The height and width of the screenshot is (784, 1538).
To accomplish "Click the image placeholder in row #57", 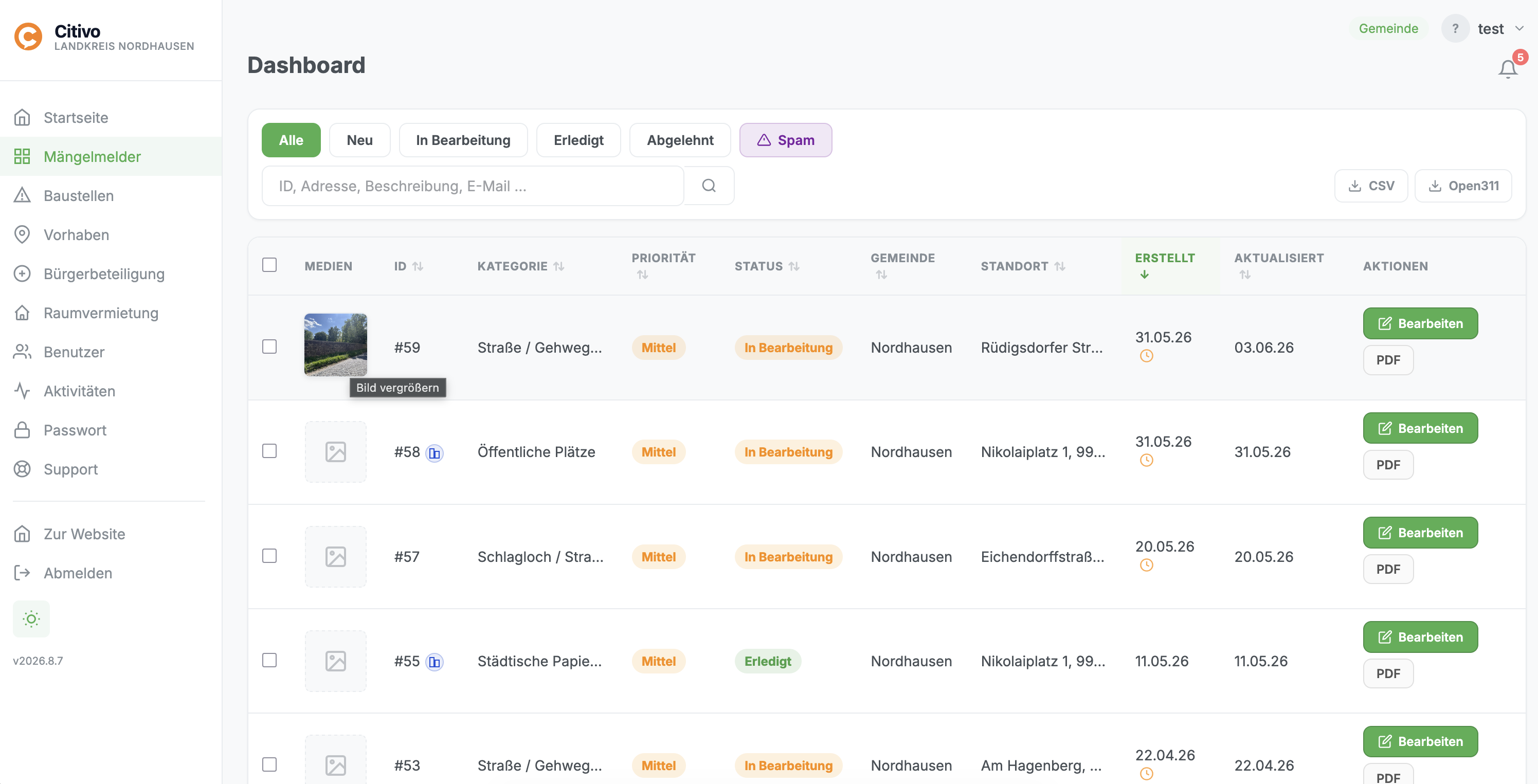I will tap(336, 557).
